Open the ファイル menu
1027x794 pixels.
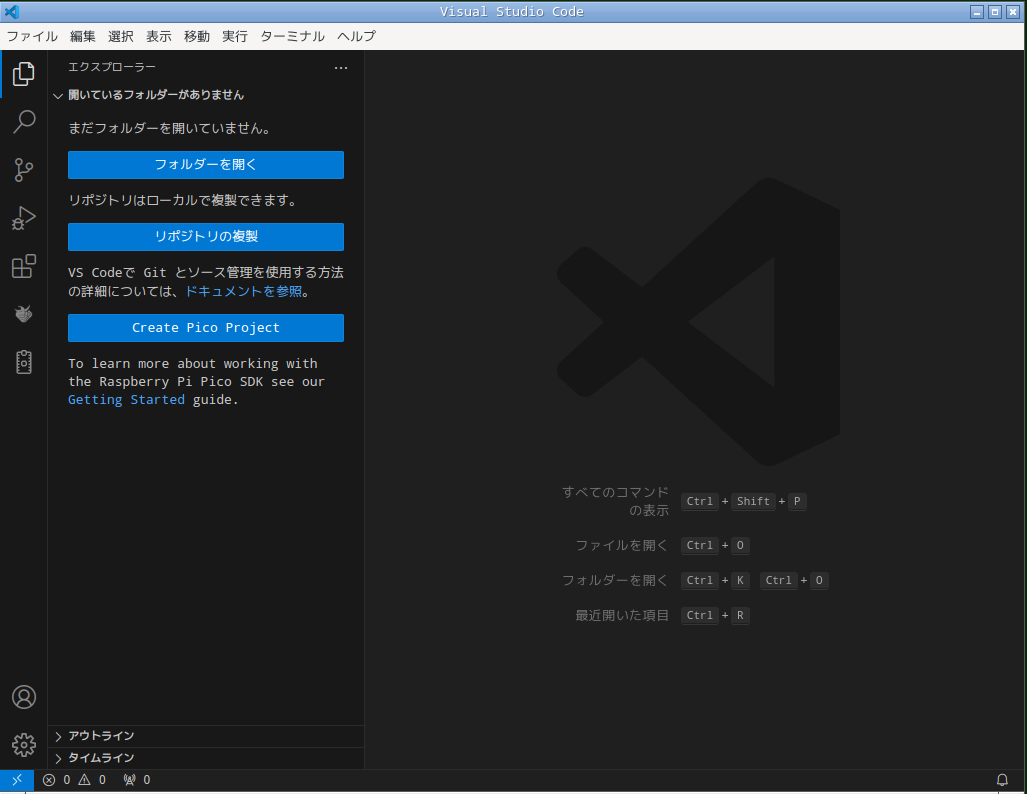click(x=32, y=36)
